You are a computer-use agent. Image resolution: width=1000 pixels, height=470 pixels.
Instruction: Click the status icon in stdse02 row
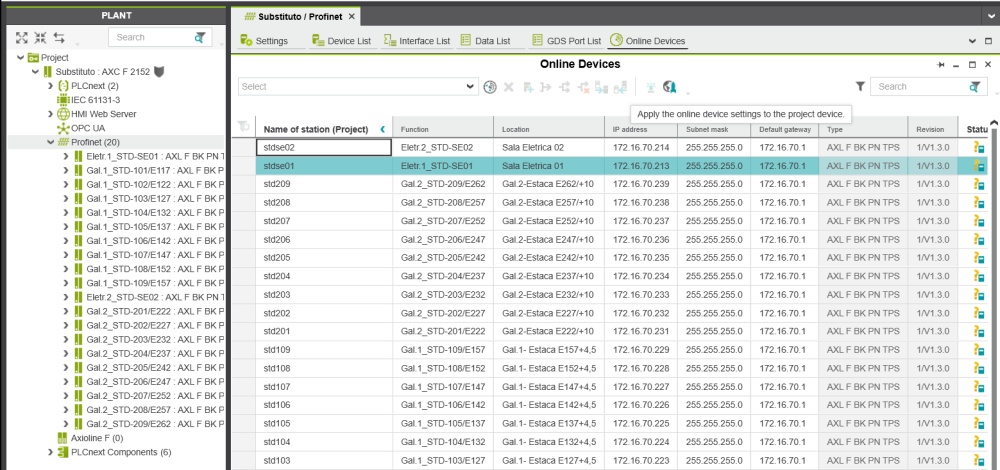[x=980, y=147]
